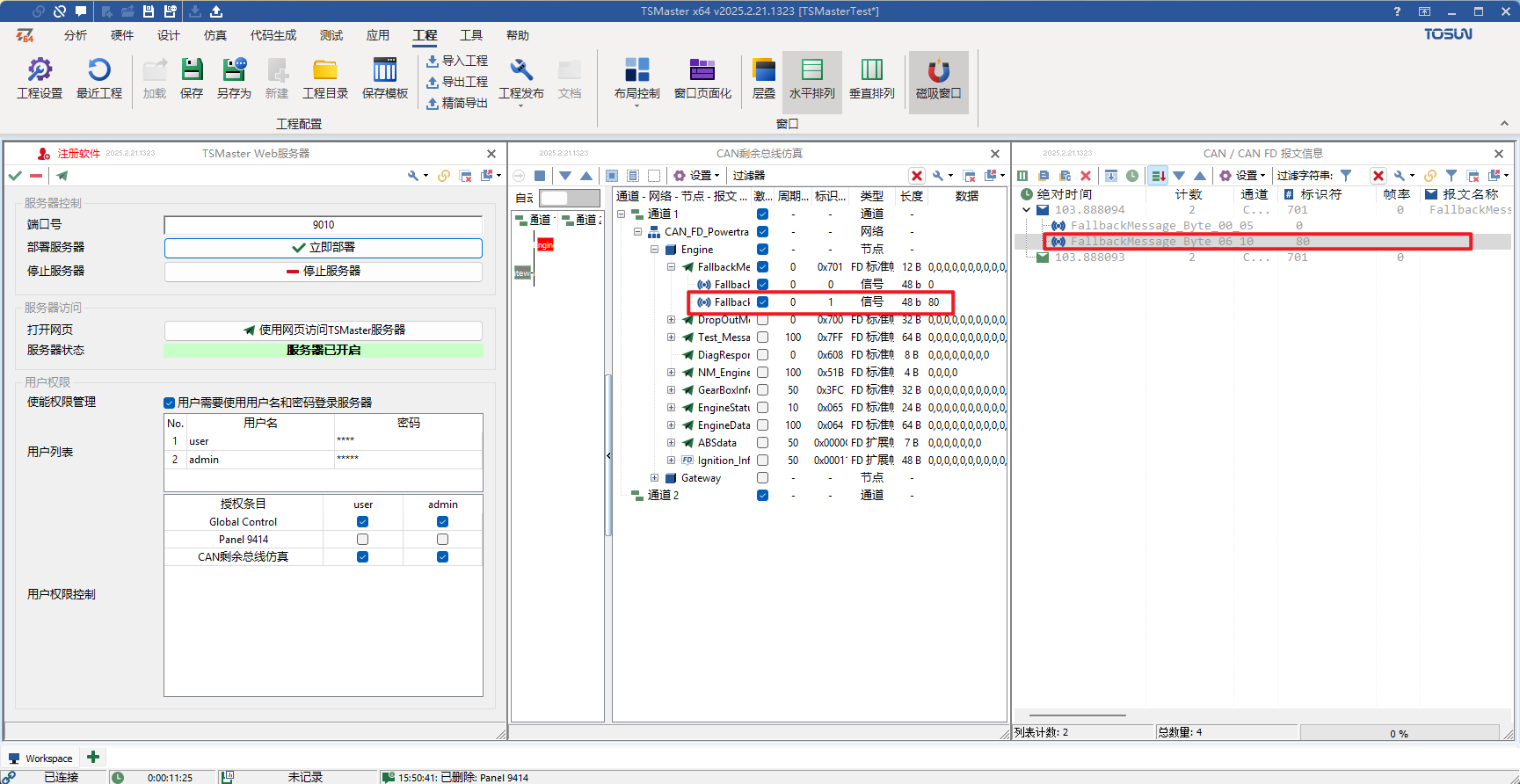Click the 层叠 cascade windows icon

tap(764, 78)
